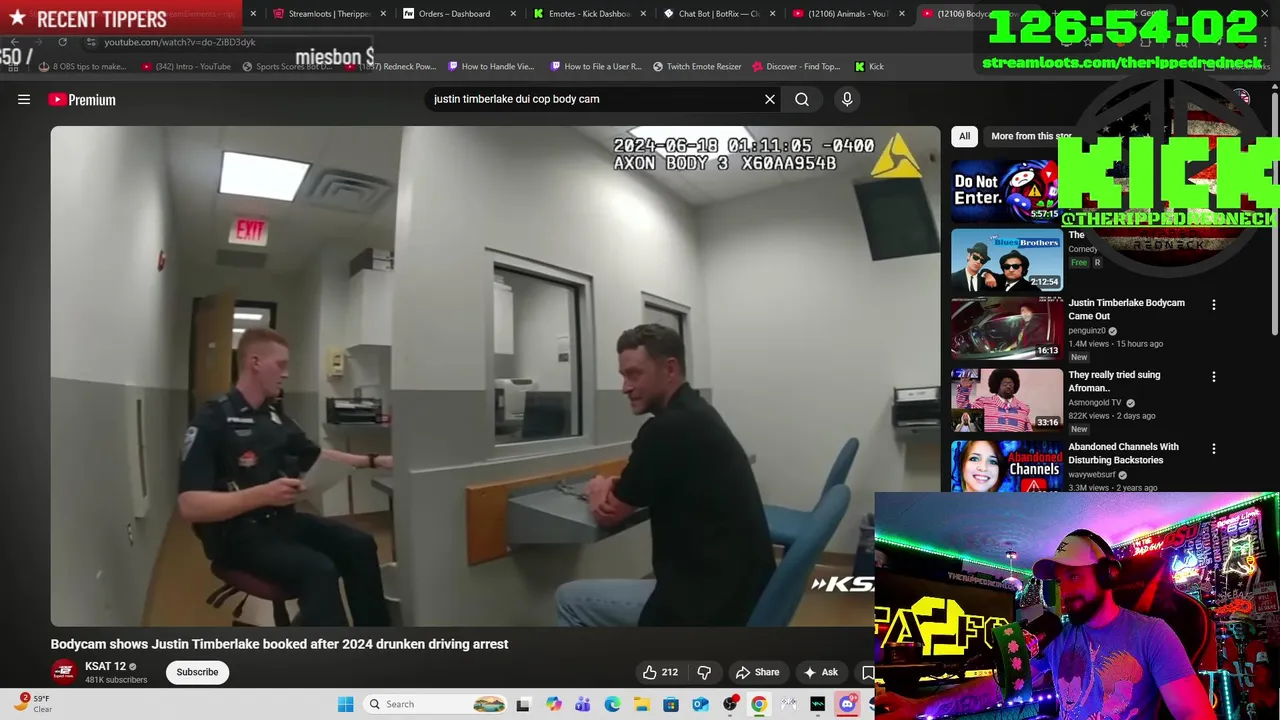Open the YouTube hamburger guide menu
Image resolution: width=1280 pixels, height=720 pixels.
tap(24, 99)
